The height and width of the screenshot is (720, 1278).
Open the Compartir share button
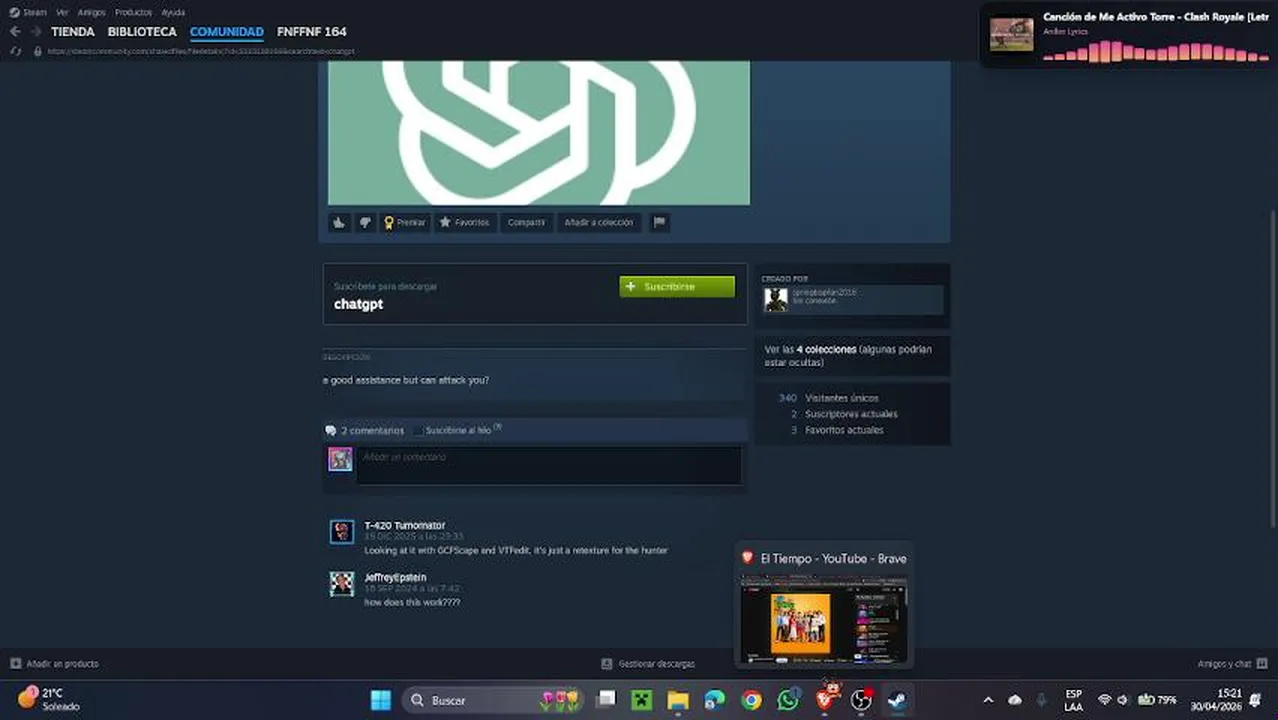pyautogui.click(x=526, y=223)
